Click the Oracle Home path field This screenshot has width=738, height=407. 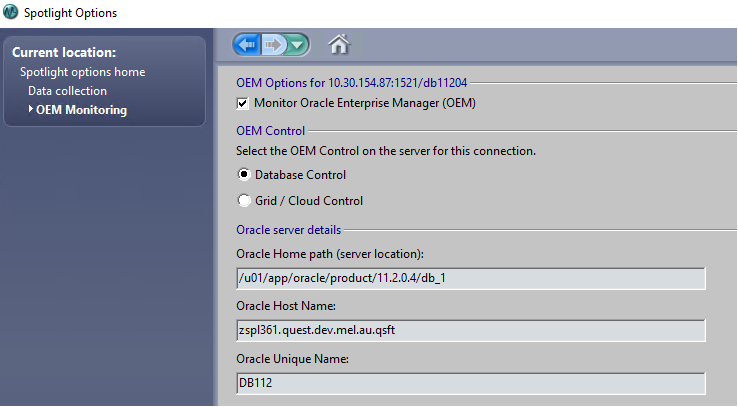pos(471,279)
